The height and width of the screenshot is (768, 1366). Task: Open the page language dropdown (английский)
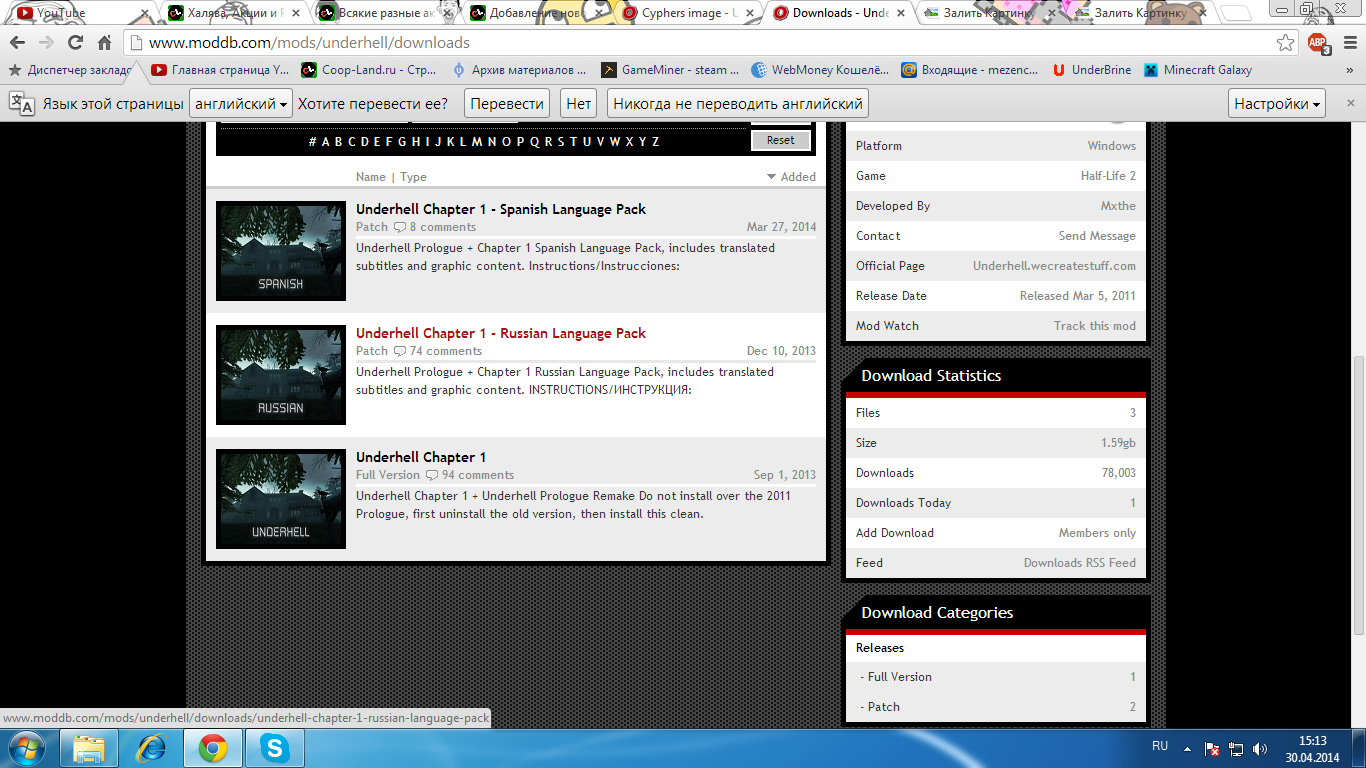(241, 103)
